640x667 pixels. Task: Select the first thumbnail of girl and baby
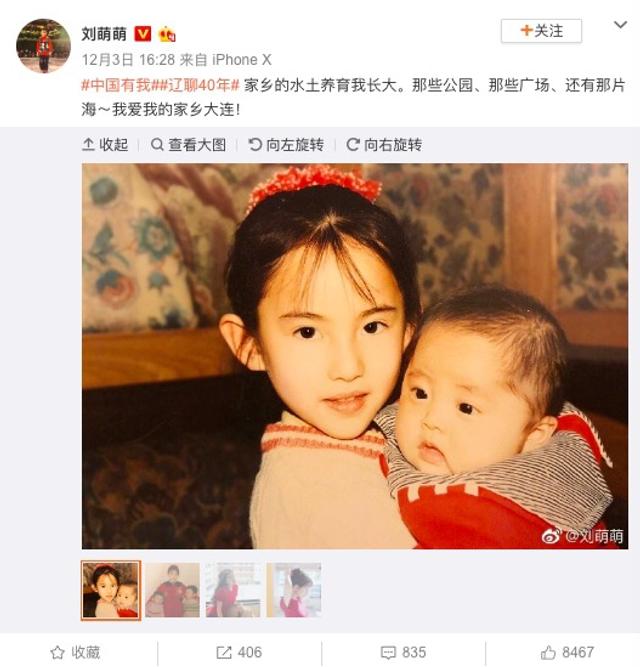111,590
